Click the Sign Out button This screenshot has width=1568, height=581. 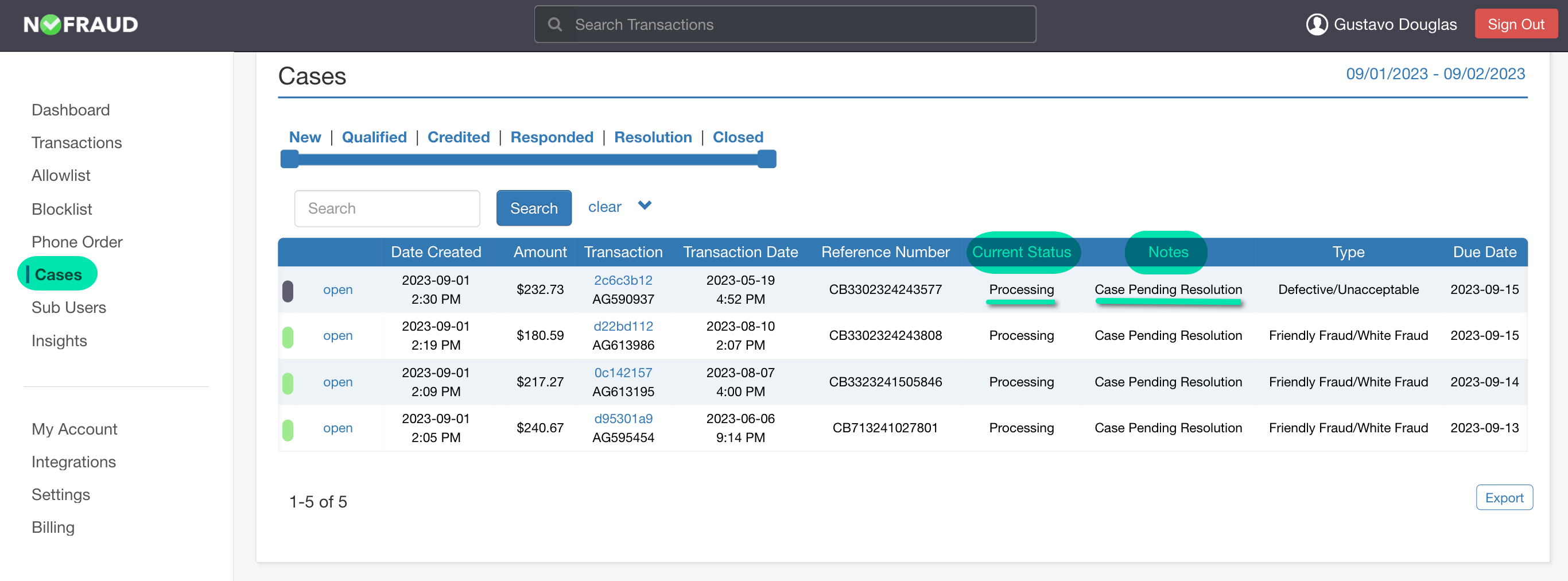pyautogui.click(x=1516, y=24)
